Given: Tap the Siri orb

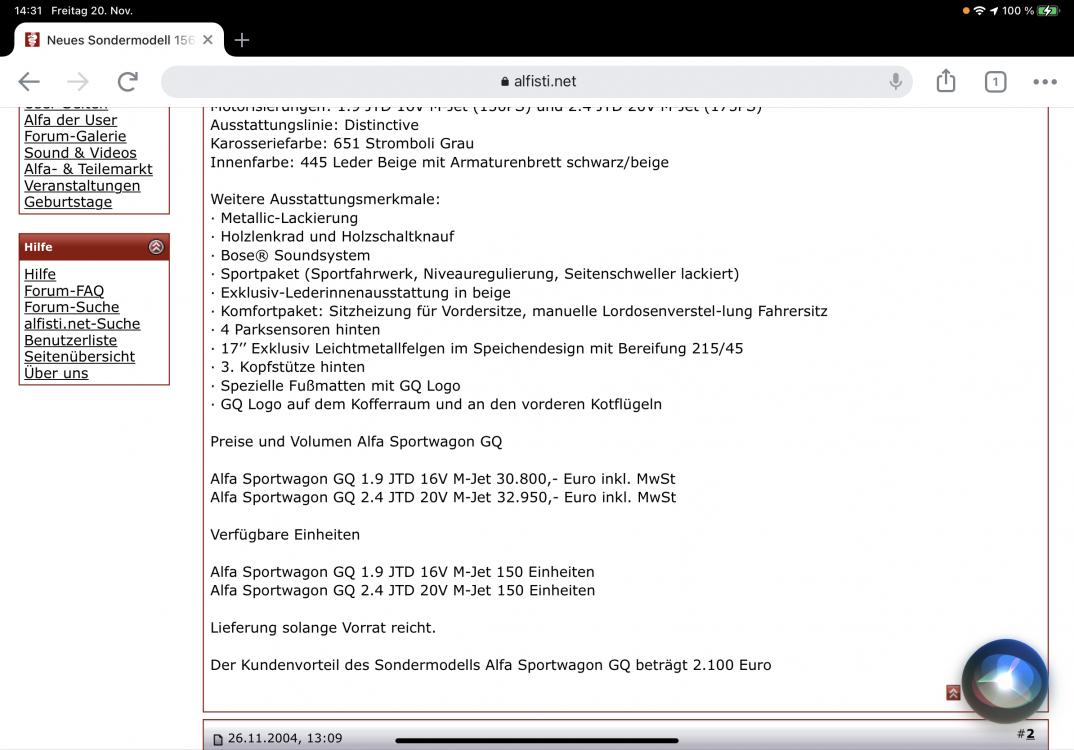Looking at the screenshot, I should [x=1004, y=680].
